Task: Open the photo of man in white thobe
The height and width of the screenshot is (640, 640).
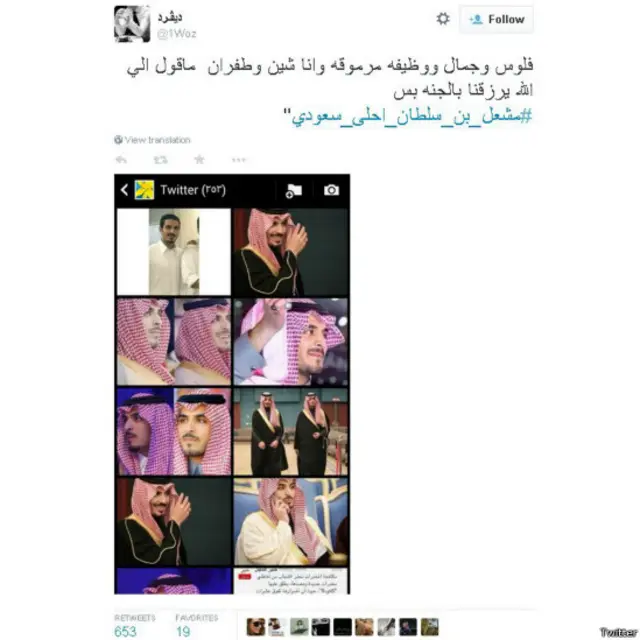Action: coord(174,252)
